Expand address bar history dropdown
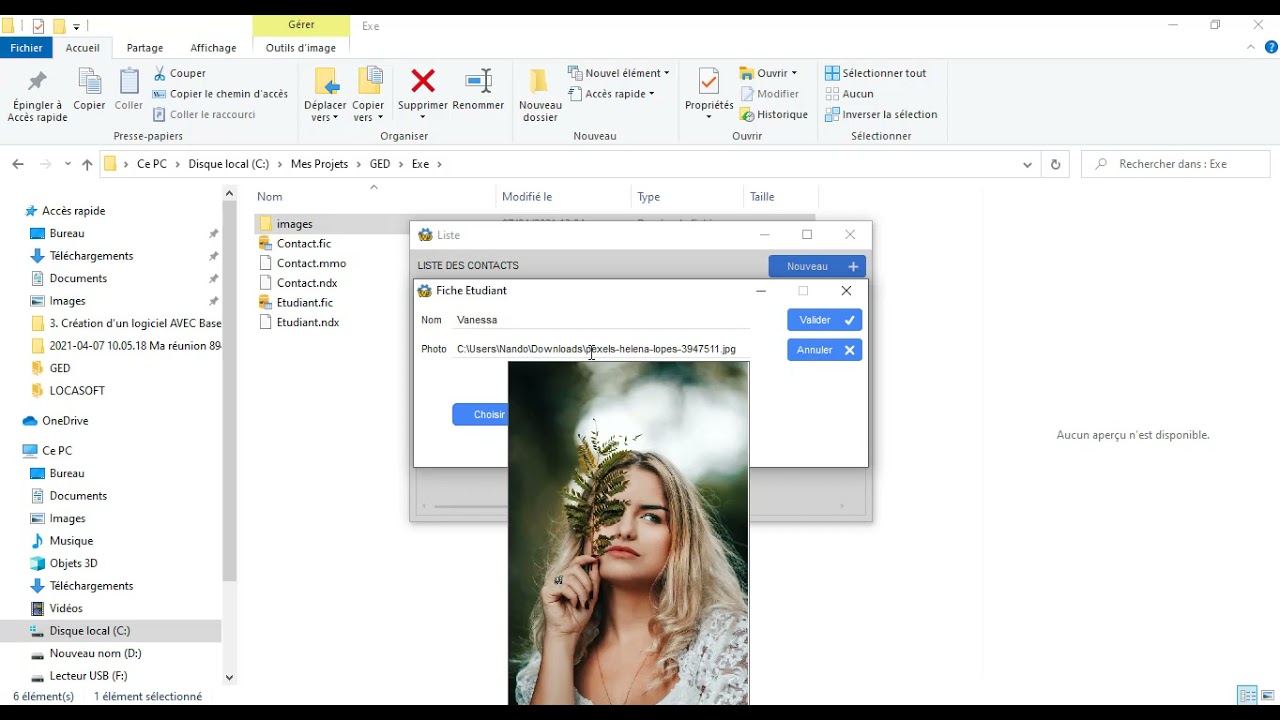Screen dimensions: 1280x720 point(1027,164)
